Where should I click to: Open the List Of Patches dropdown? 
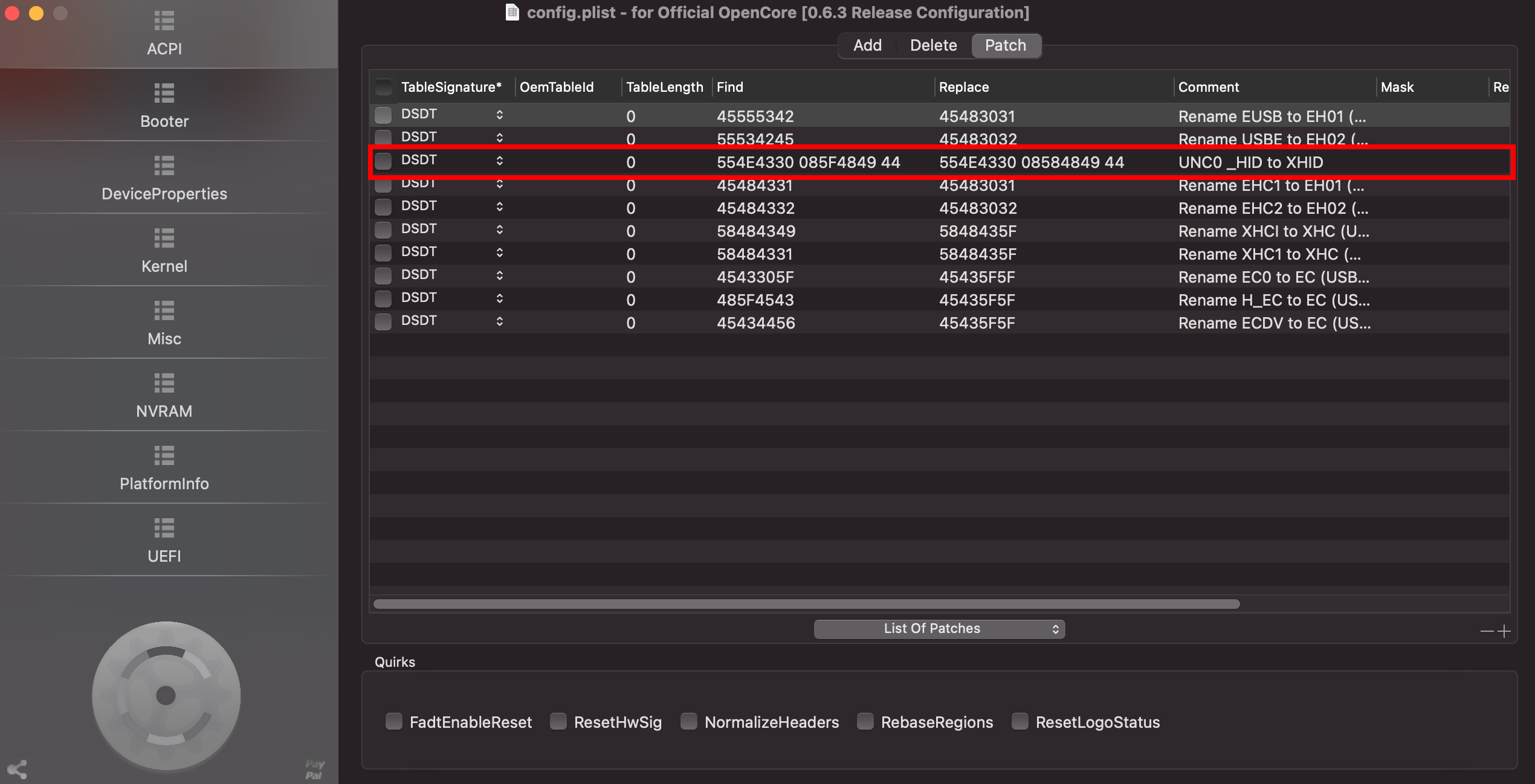[x=939, y=629]
